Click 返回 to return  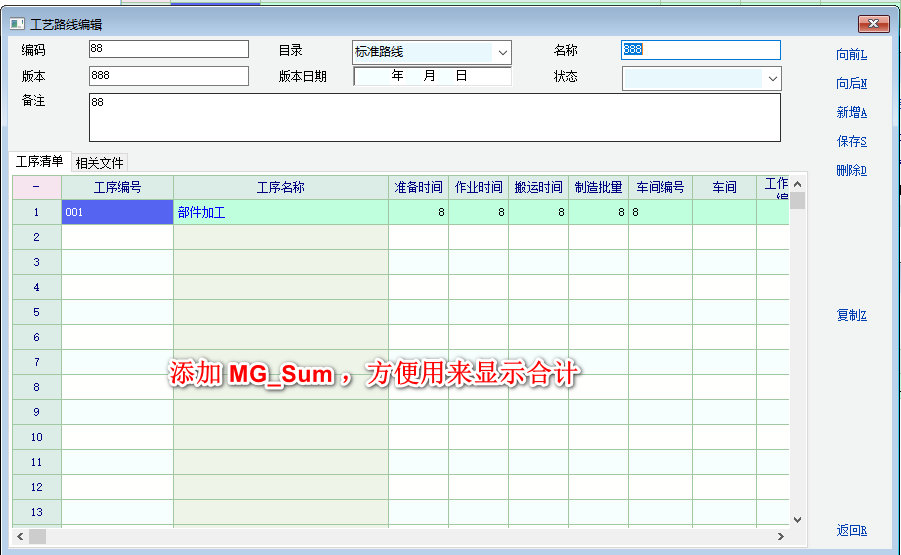851,531
